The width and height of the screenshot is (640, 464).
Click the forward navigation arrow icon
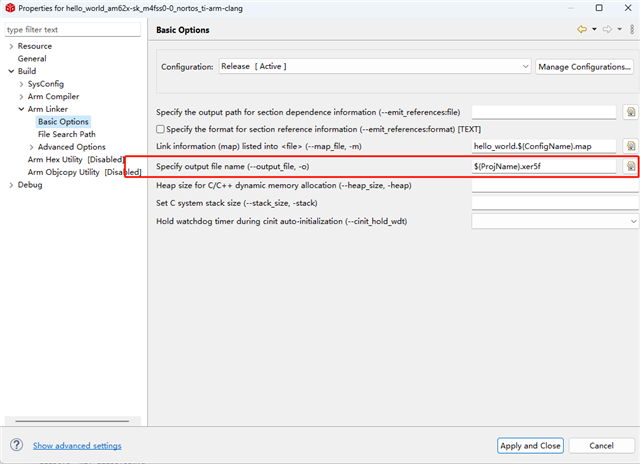tap(606, 30)
